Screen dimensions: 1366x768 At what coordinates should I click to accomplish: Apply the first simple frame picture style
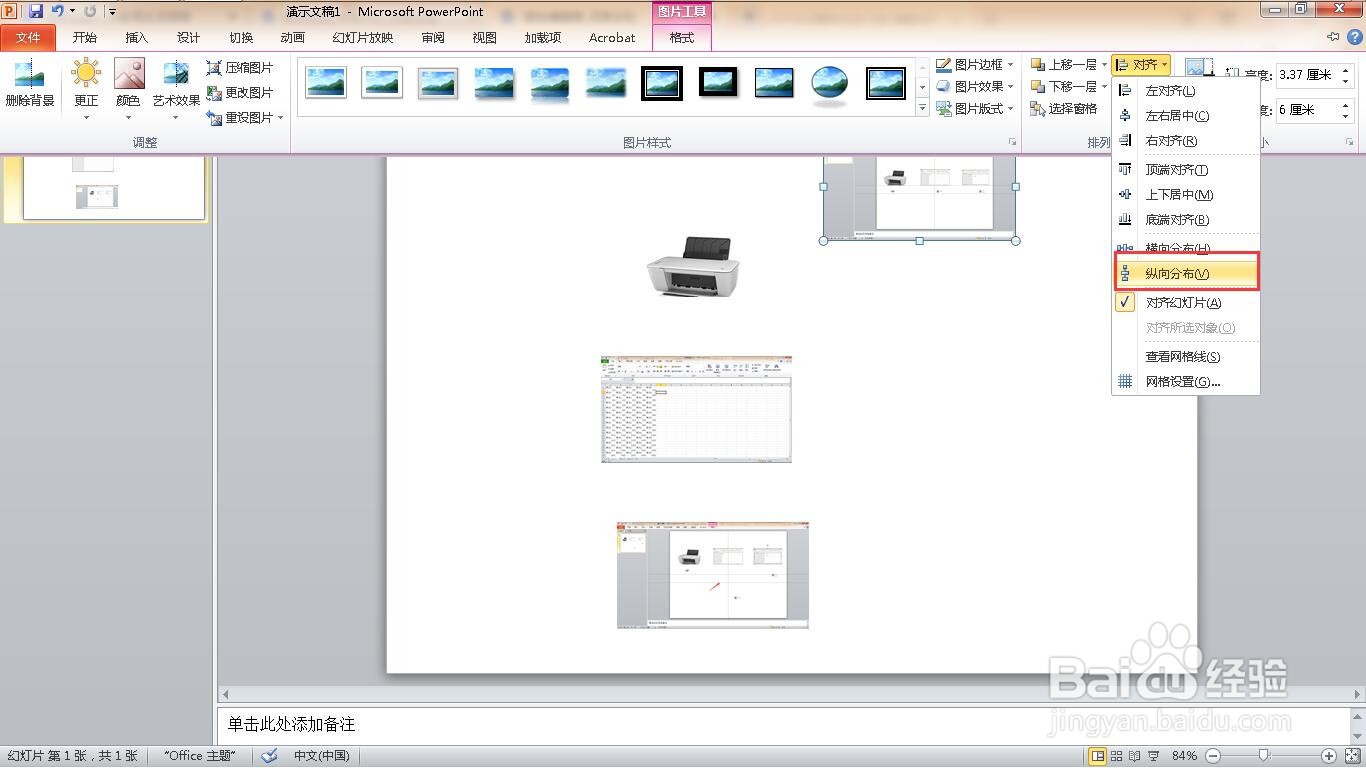tap(326, 83)
